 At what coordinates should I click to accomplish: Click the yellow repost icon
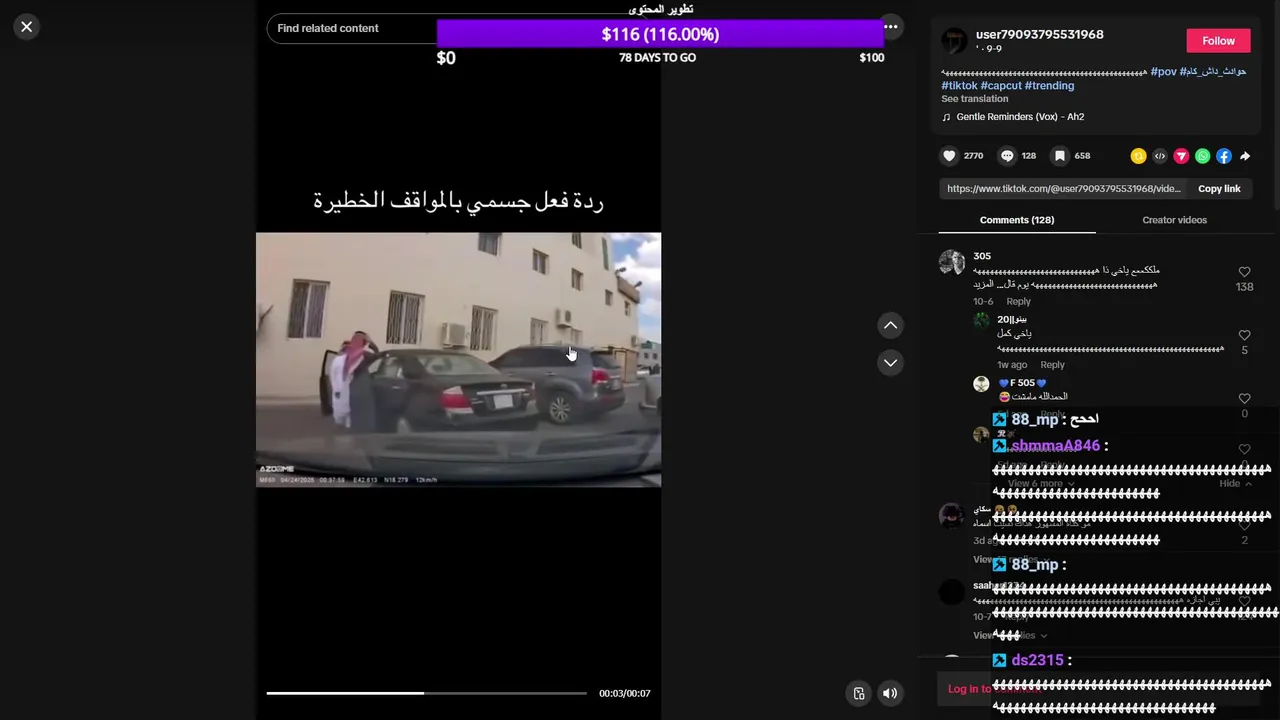click(1138, 156)
